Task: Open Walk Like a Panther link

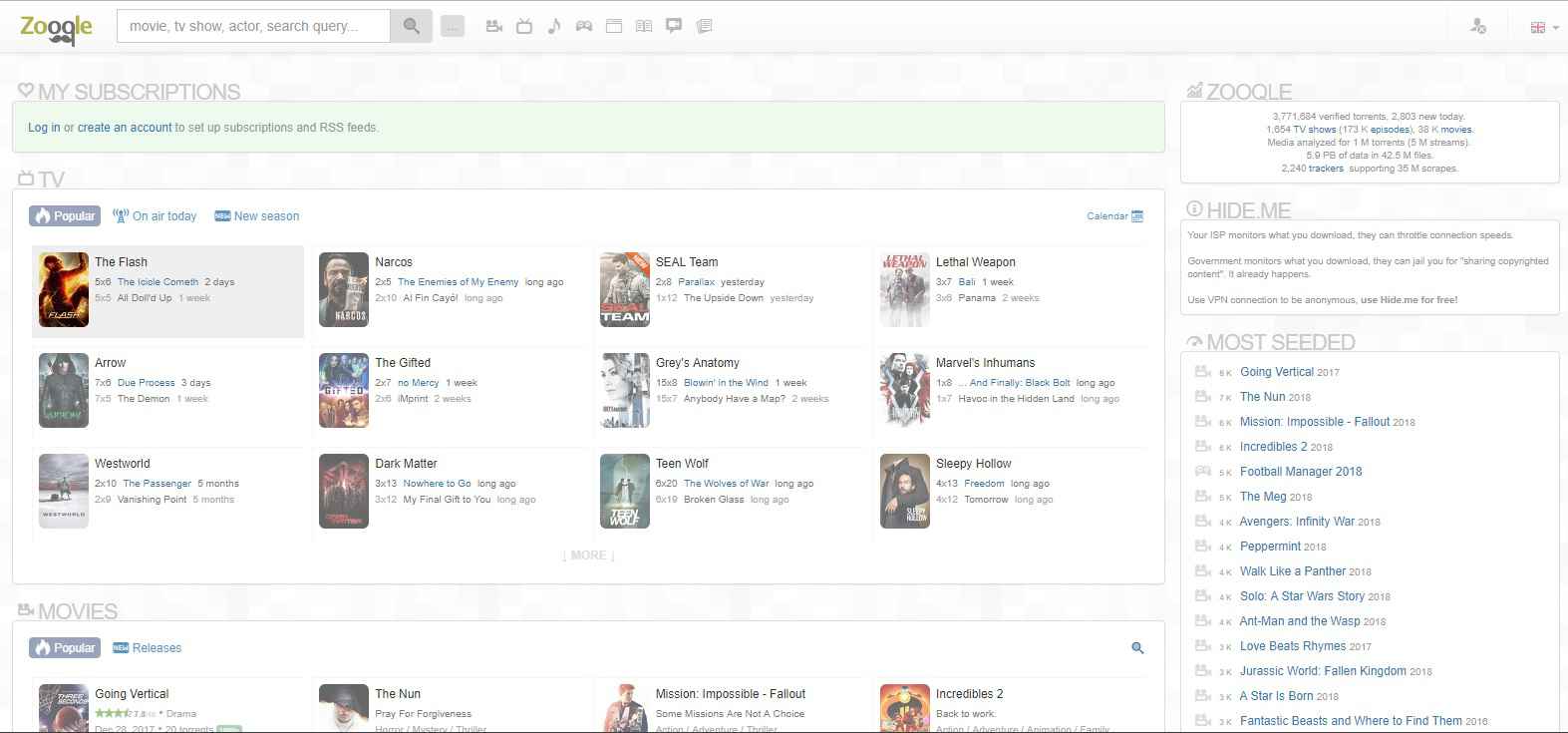Action: [x=1293, y=571]
